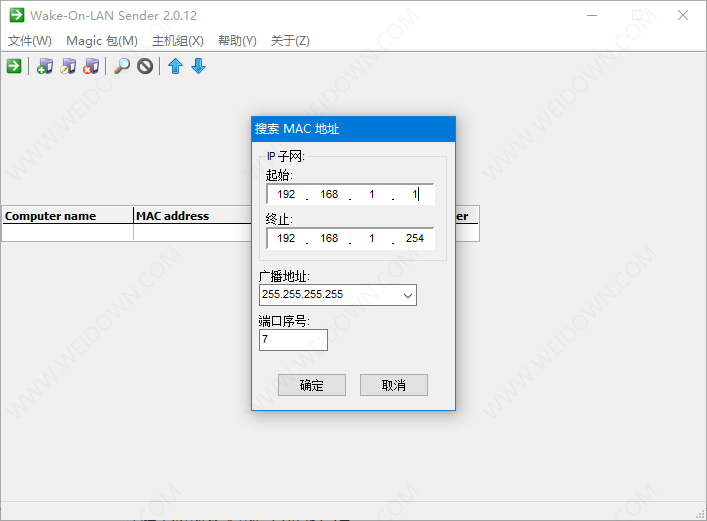The width and height of the screenshot is (707, 521).
Task: Click the Computer name column header
Action: pyautogui.click(x=68, y=216)
